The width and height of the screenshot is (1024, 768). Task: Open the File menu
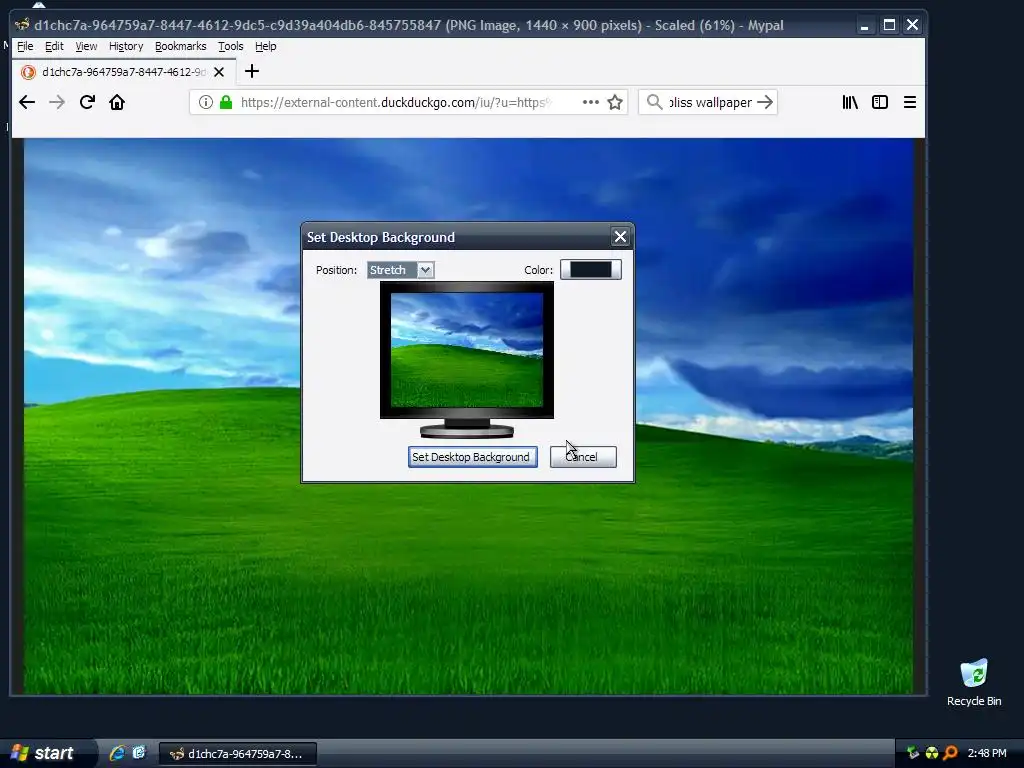coord(25,46)
